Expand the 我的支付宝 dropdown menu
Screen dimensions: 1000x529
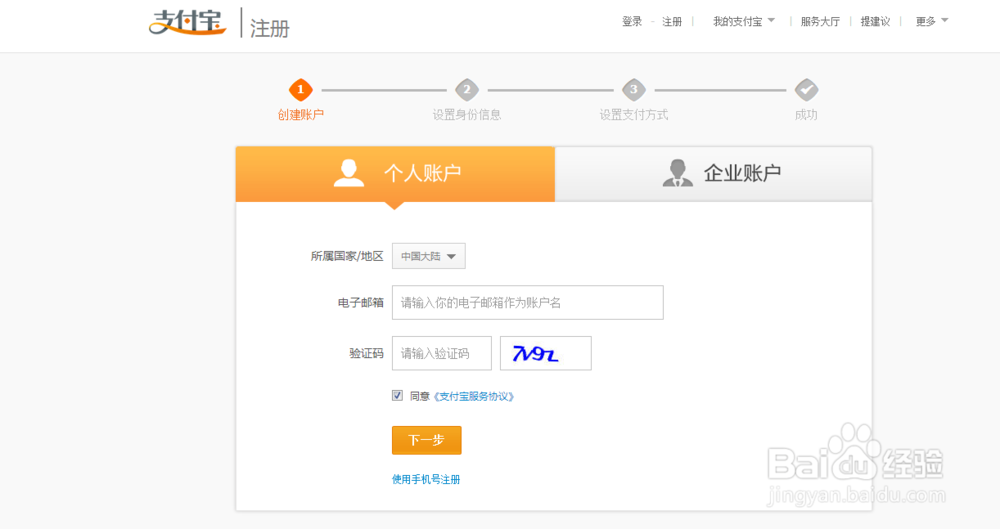coord(744,22)
